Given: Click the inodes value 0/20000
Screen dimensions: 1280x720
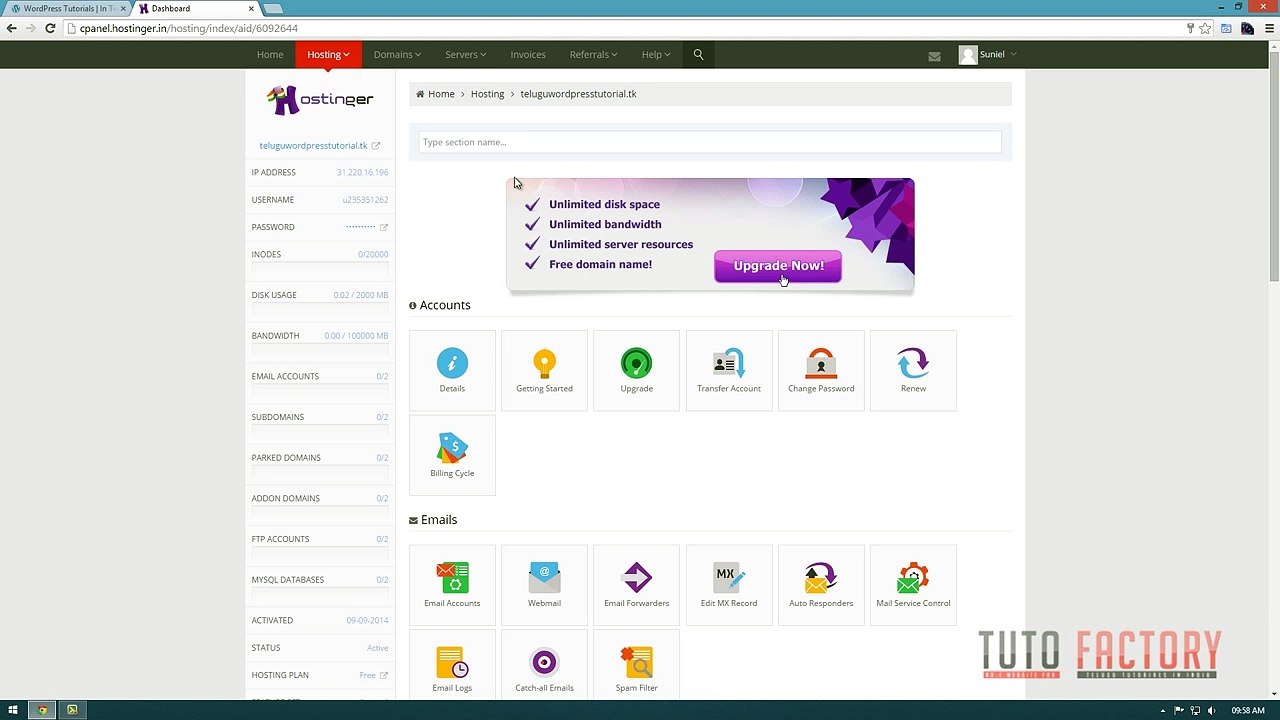Looking at the screenshot, I should [373, 255].
